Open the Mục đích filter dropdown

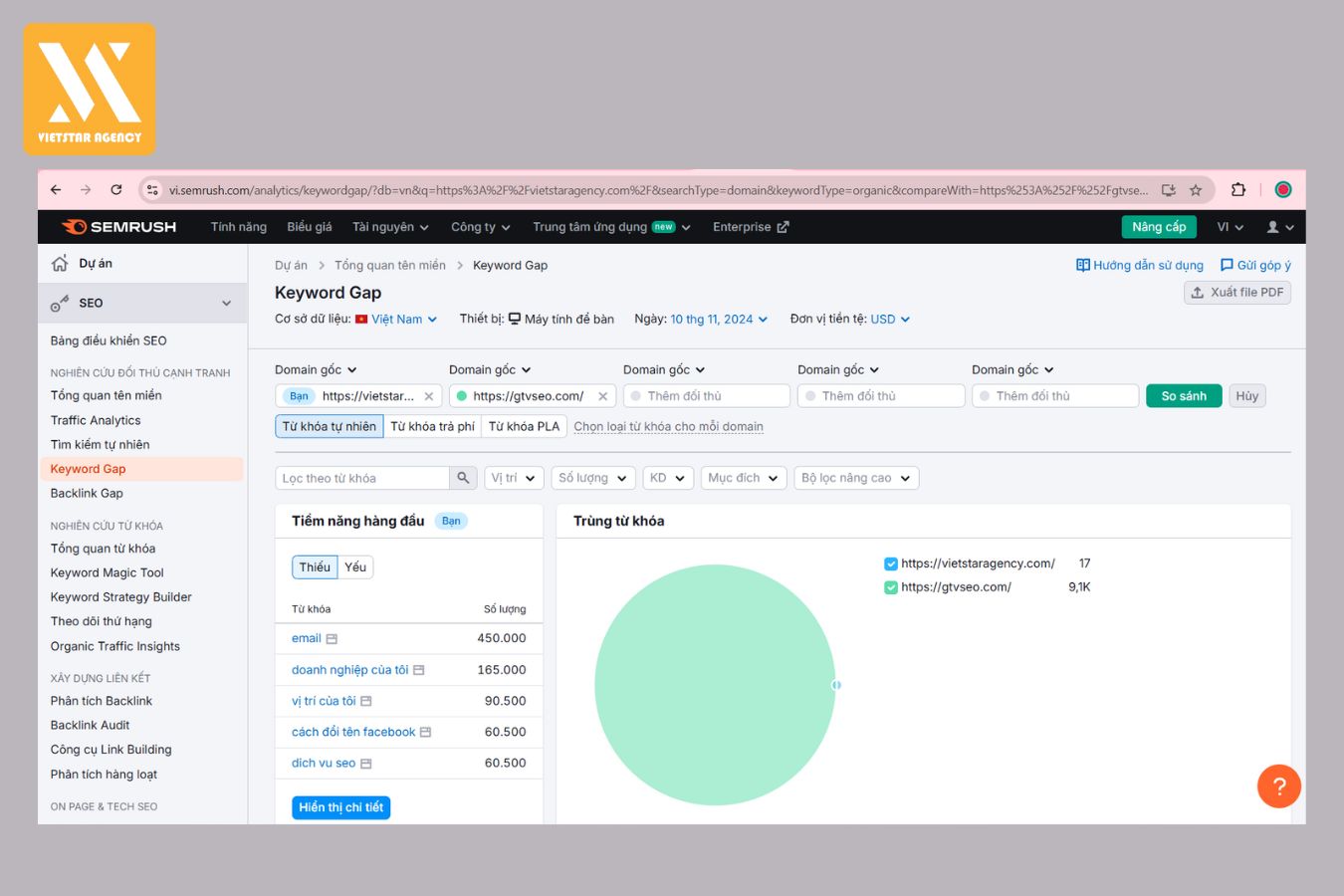[744, 478]
